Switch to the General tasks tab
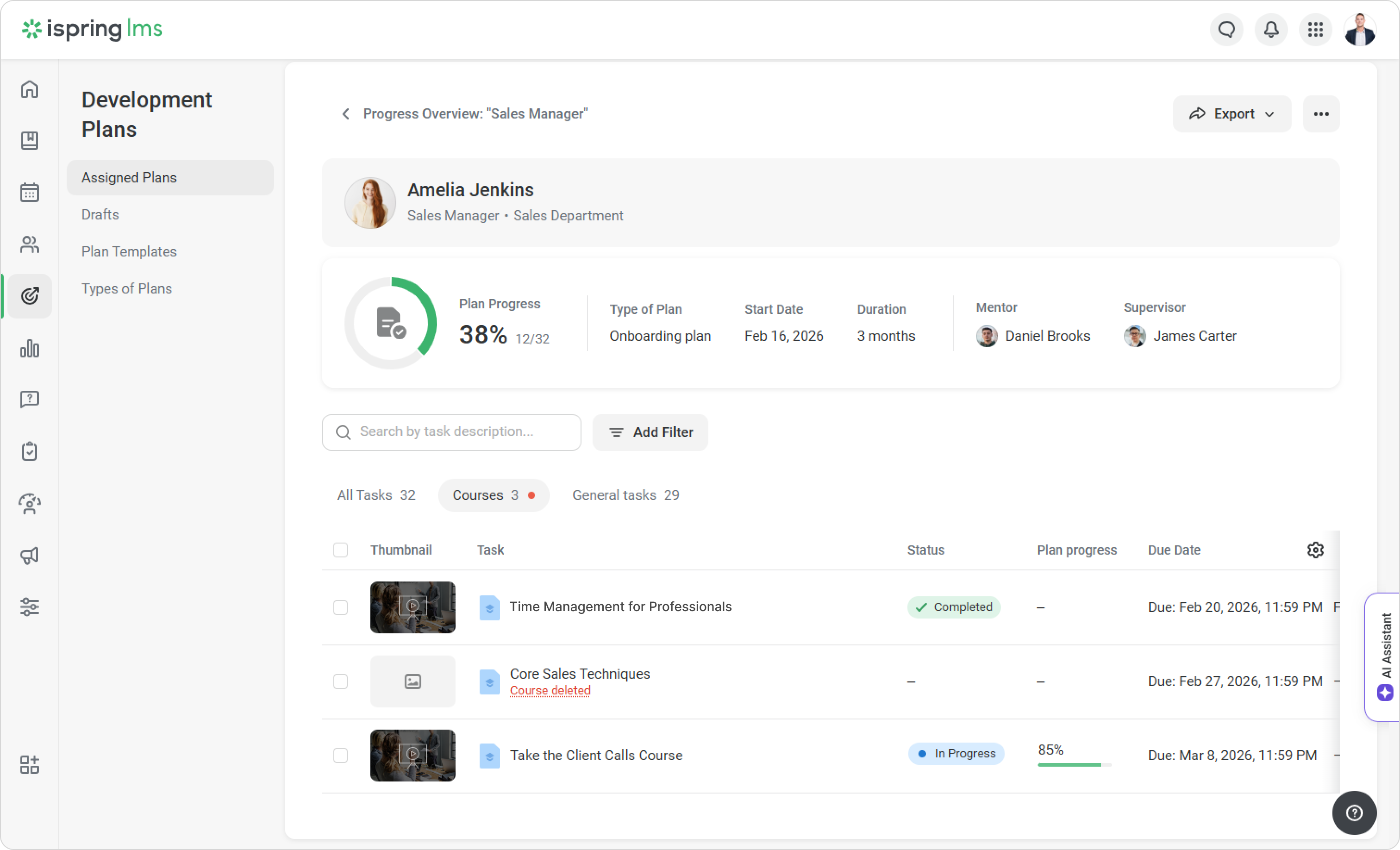Image resolution: width=1400 pixels, height=850 pixels. click(625, 495)
